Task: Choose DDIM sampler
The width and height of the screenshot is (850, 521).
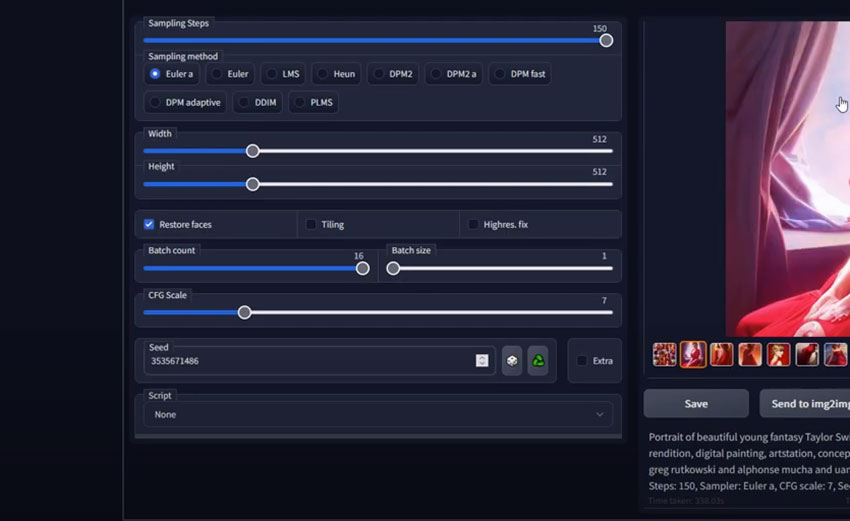Action: (x=257, y=102)
